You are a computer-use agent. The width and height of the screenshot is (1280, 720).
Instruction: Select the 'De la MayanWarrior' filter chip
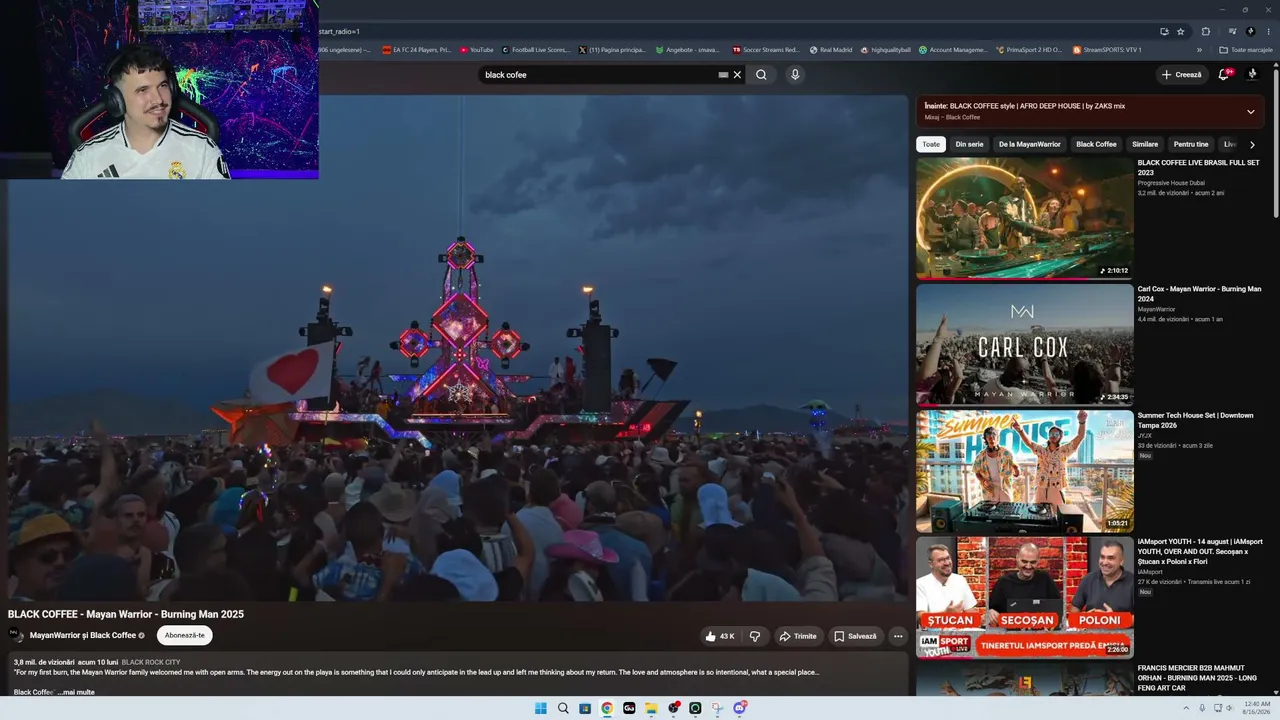[x=1030, y=144]
